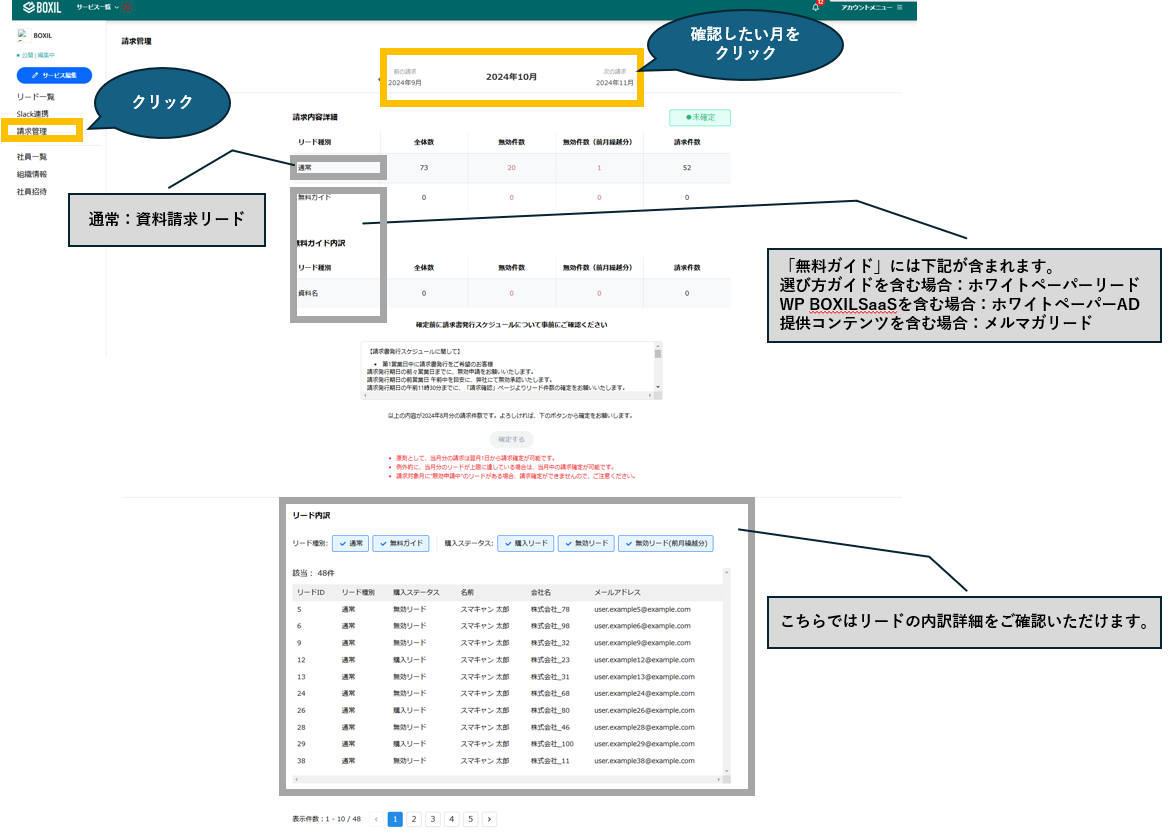Click the 公開|編集中 status link
Image resolution: width=1174 pixels, height=834 pixels.
[x=36, y=55]
